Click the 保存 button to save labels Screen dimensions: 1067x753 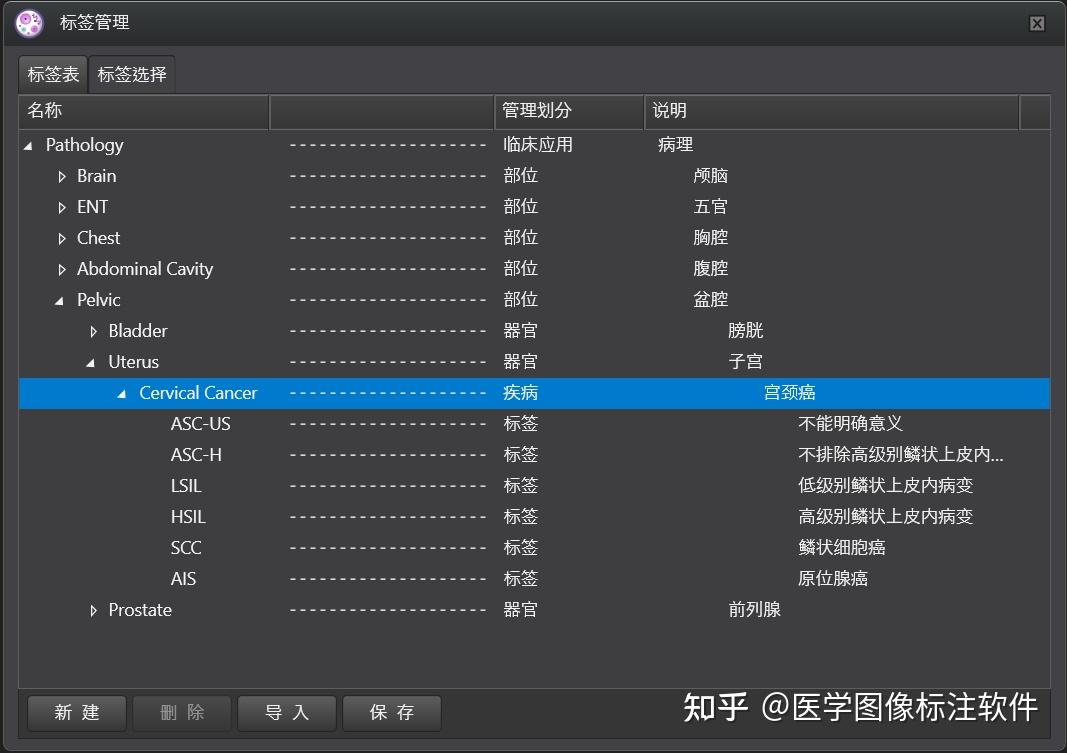tap(391, 713)
